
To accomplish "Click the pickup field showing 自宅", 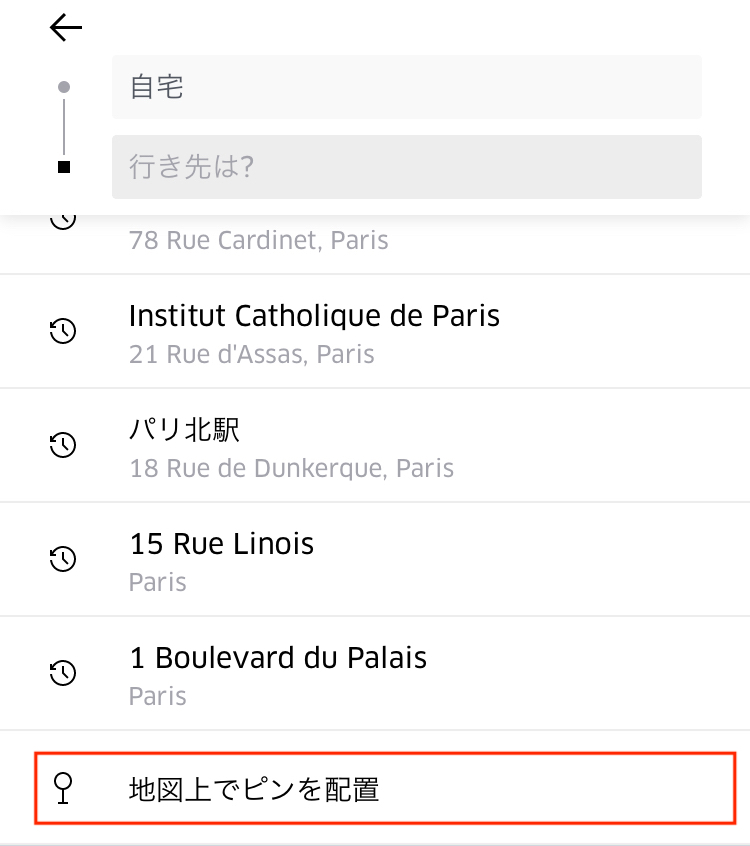I will click(x=407, y=87).
